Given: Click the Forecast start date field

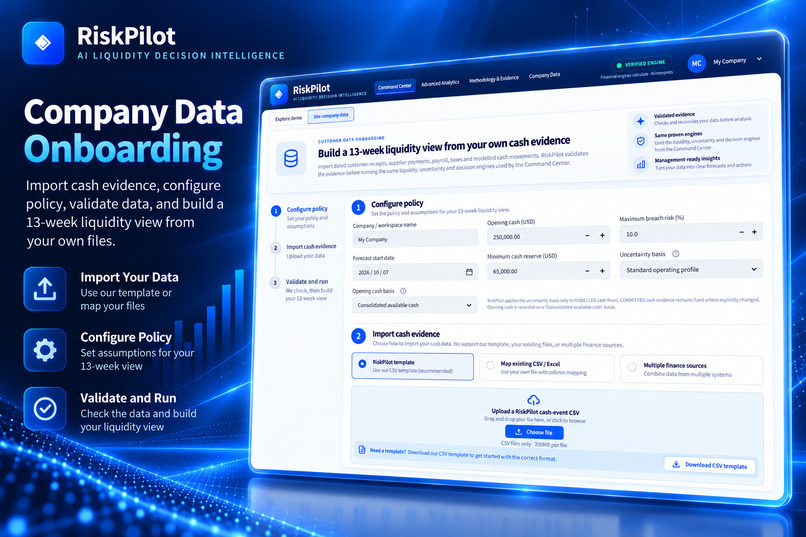Looking at the screenshot, I should [415, 272].
